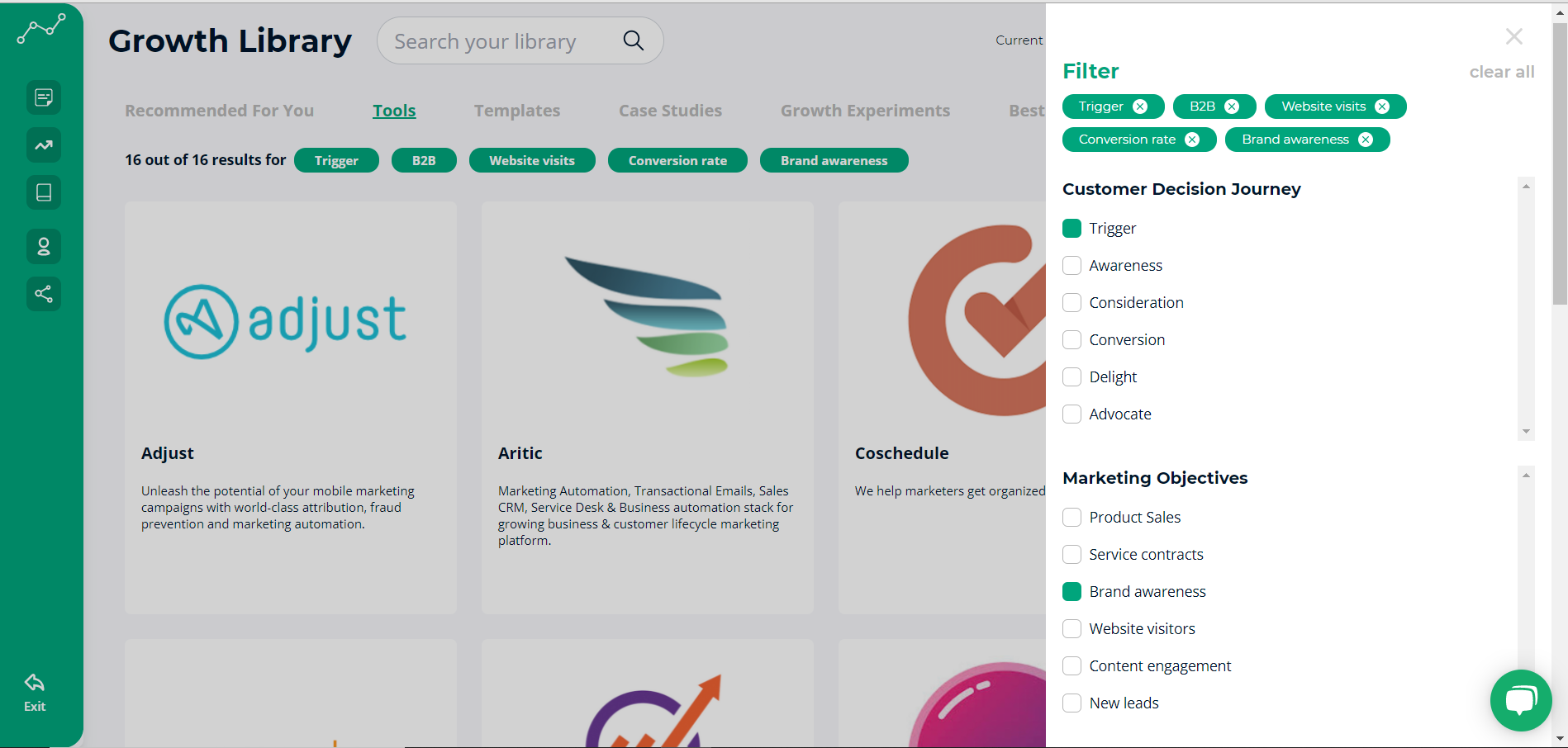Close the Filter panel
Viewport: 1568px width, 748px height.
tap(1514, 36)
